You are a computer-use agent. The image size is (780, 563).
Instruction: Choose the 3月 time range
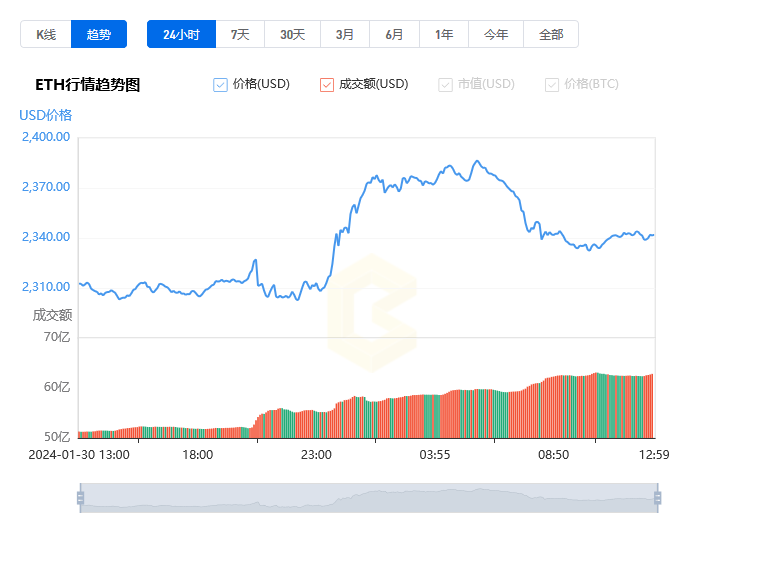[345, 34]
